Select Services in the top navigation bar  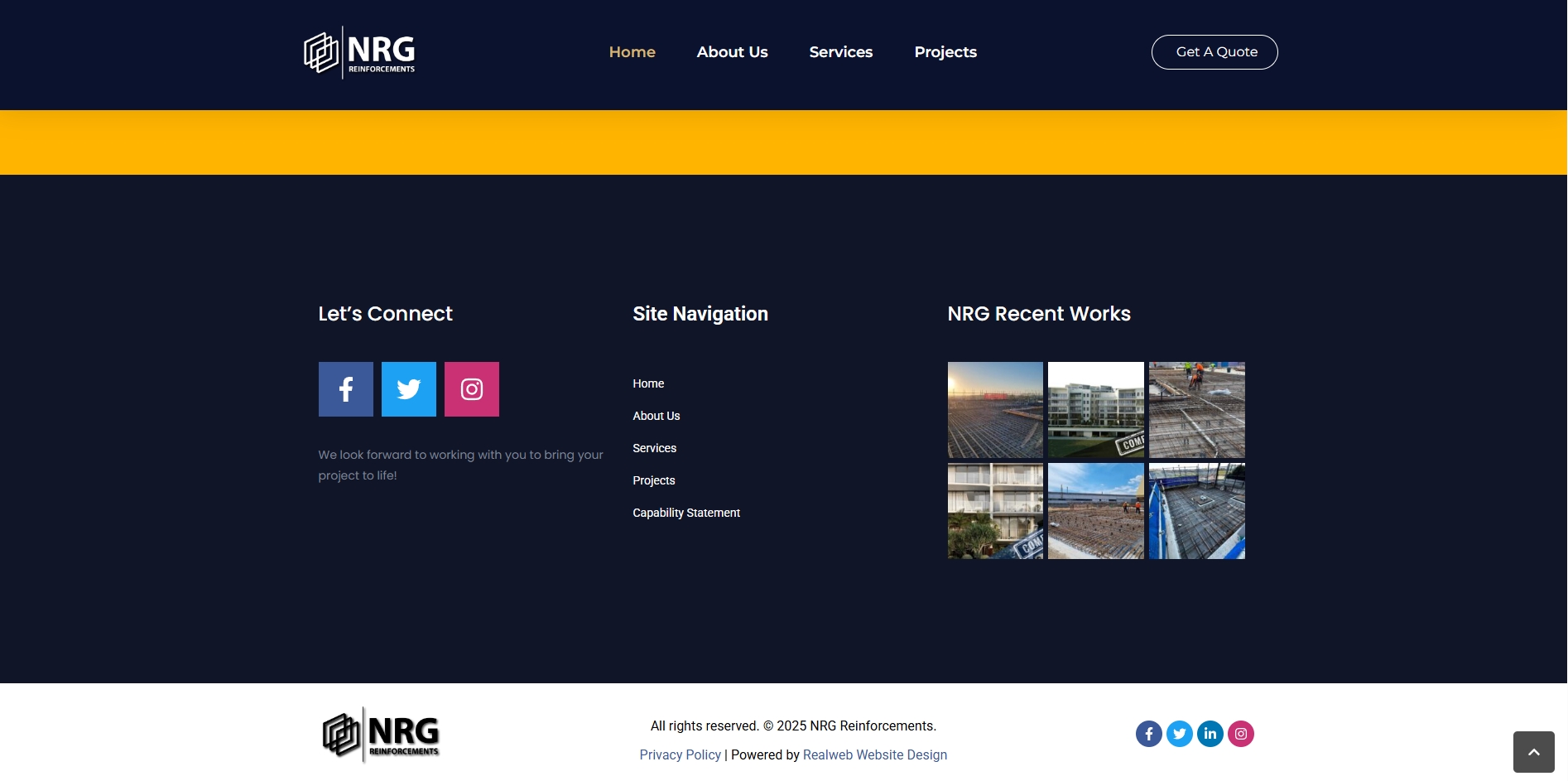point(840,52)
